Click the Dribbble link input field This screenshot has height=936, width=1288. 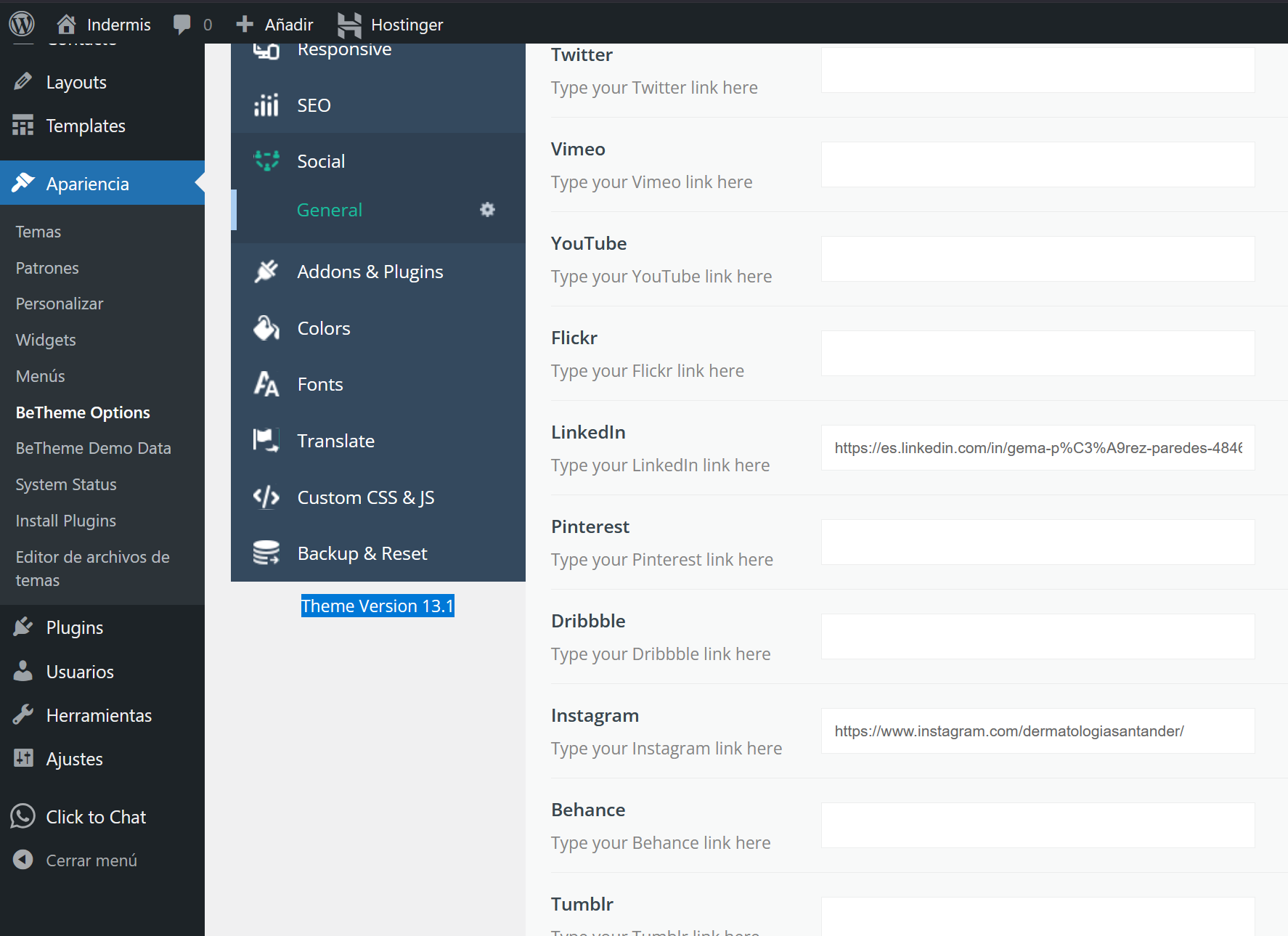(x=1038, y=637)
